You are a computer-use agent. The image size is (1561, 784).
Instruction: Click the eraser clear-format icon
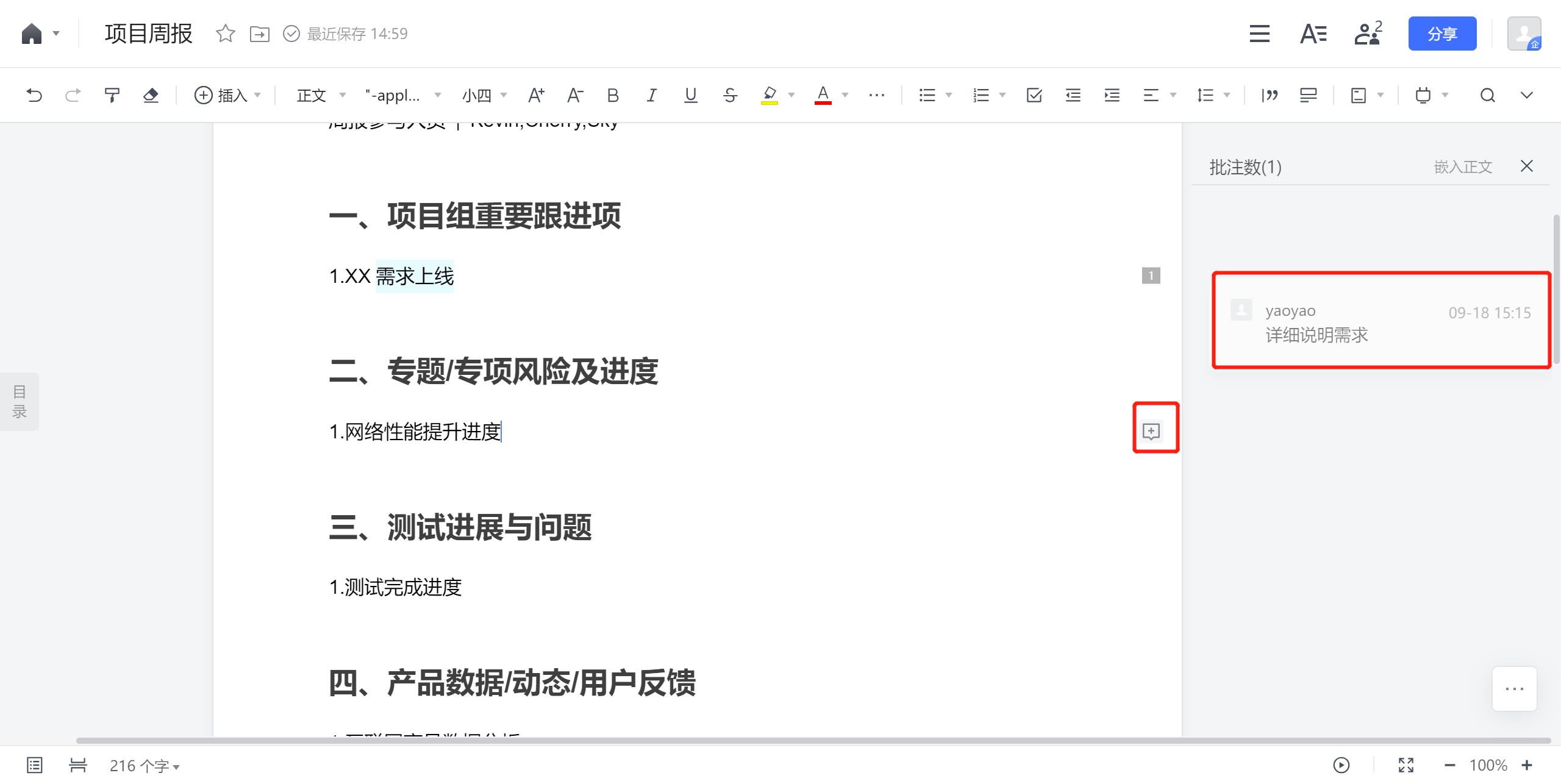tap(151, 95)
